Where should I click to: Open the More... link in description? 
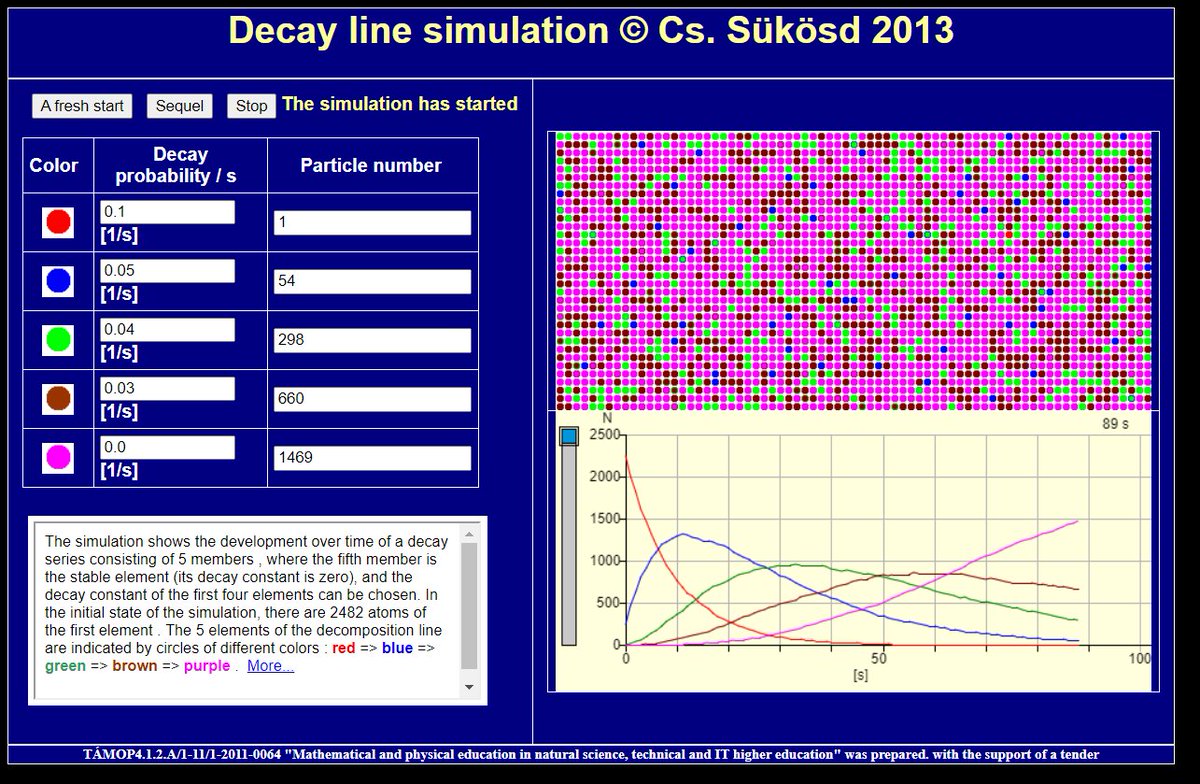tap(271, 666)
